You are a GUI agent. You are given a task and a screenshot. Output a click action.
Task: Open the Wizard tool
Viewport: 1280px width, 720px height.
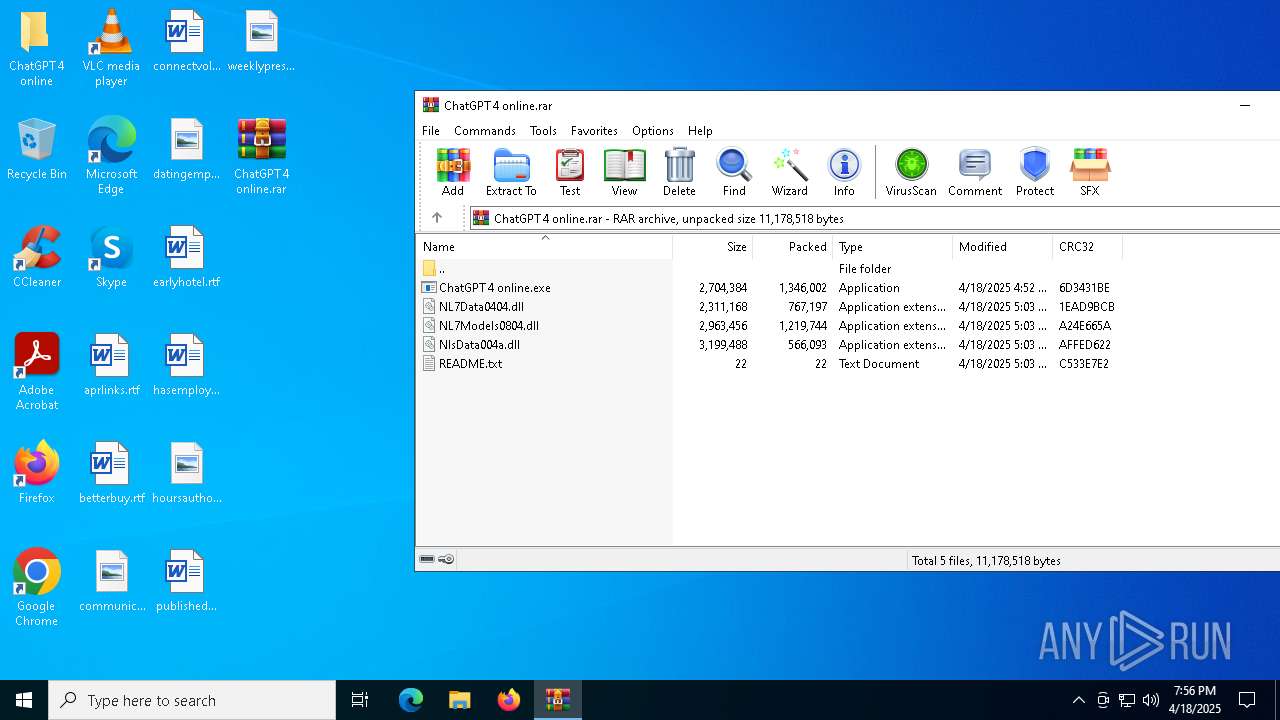tap(789, 172)
